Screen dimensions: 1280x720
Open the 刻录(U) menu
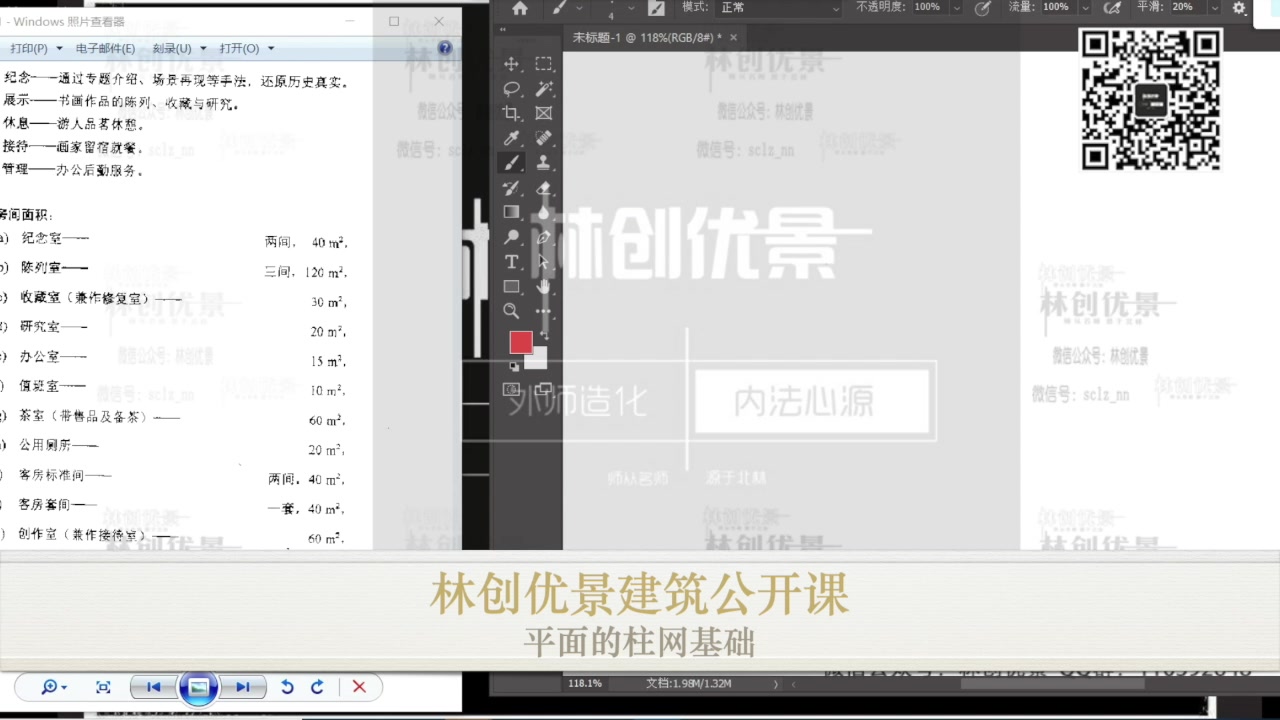tap(179, 48)
